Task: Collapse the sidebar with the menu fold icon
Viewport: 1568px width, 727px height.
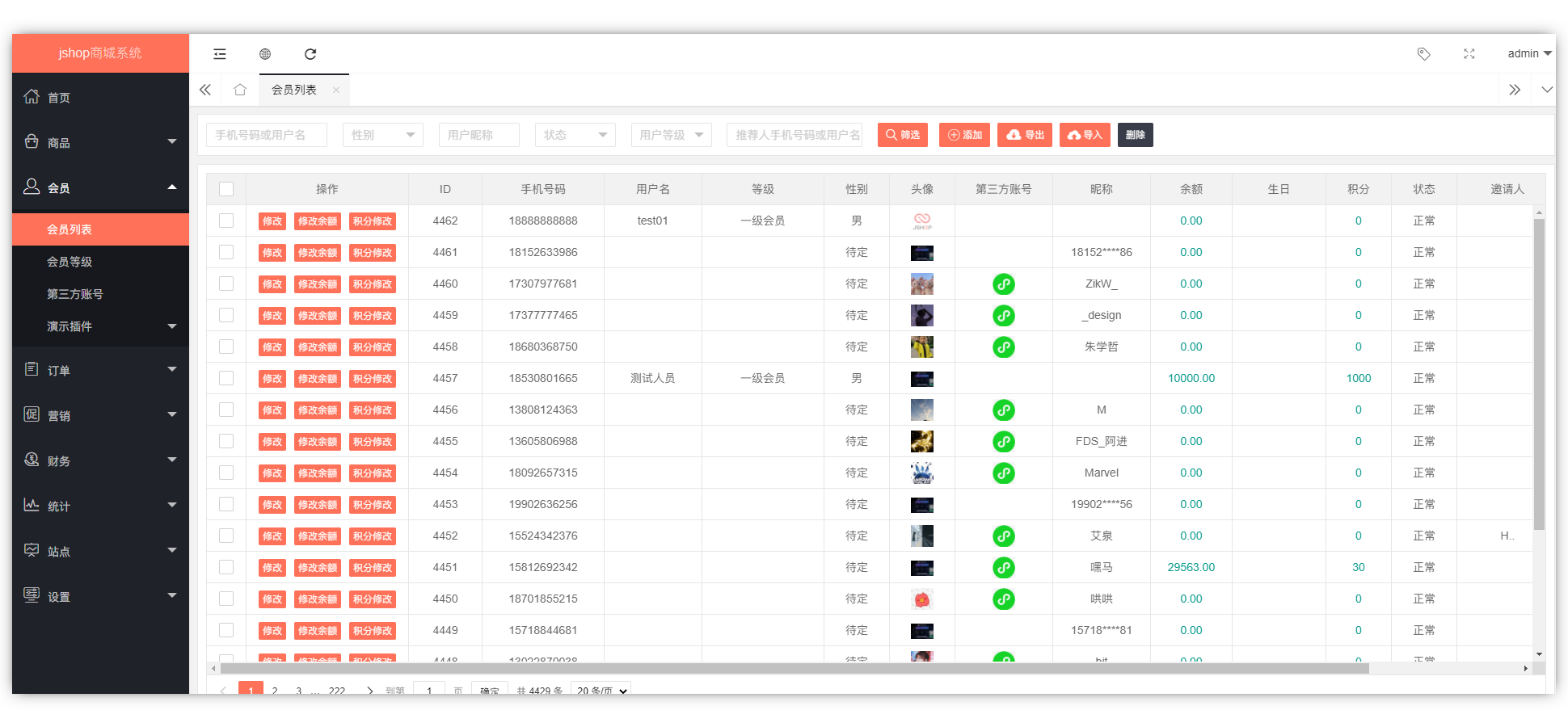Action: [219, 54]
